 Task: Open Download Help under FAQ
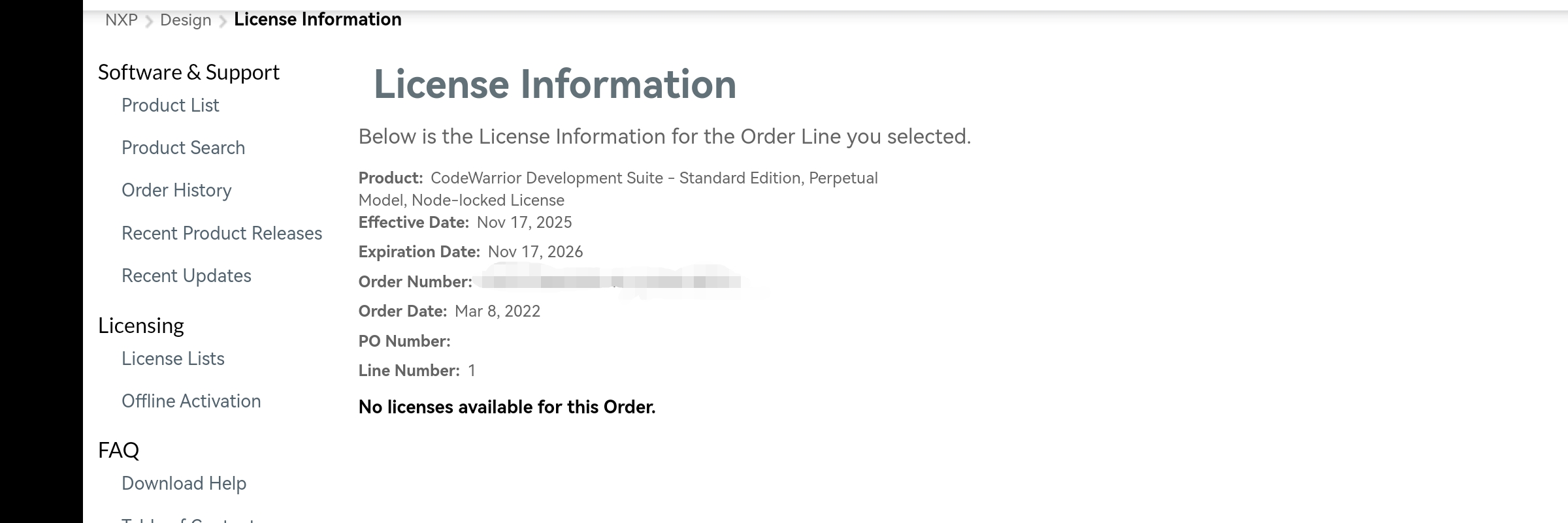click(184, 483)
